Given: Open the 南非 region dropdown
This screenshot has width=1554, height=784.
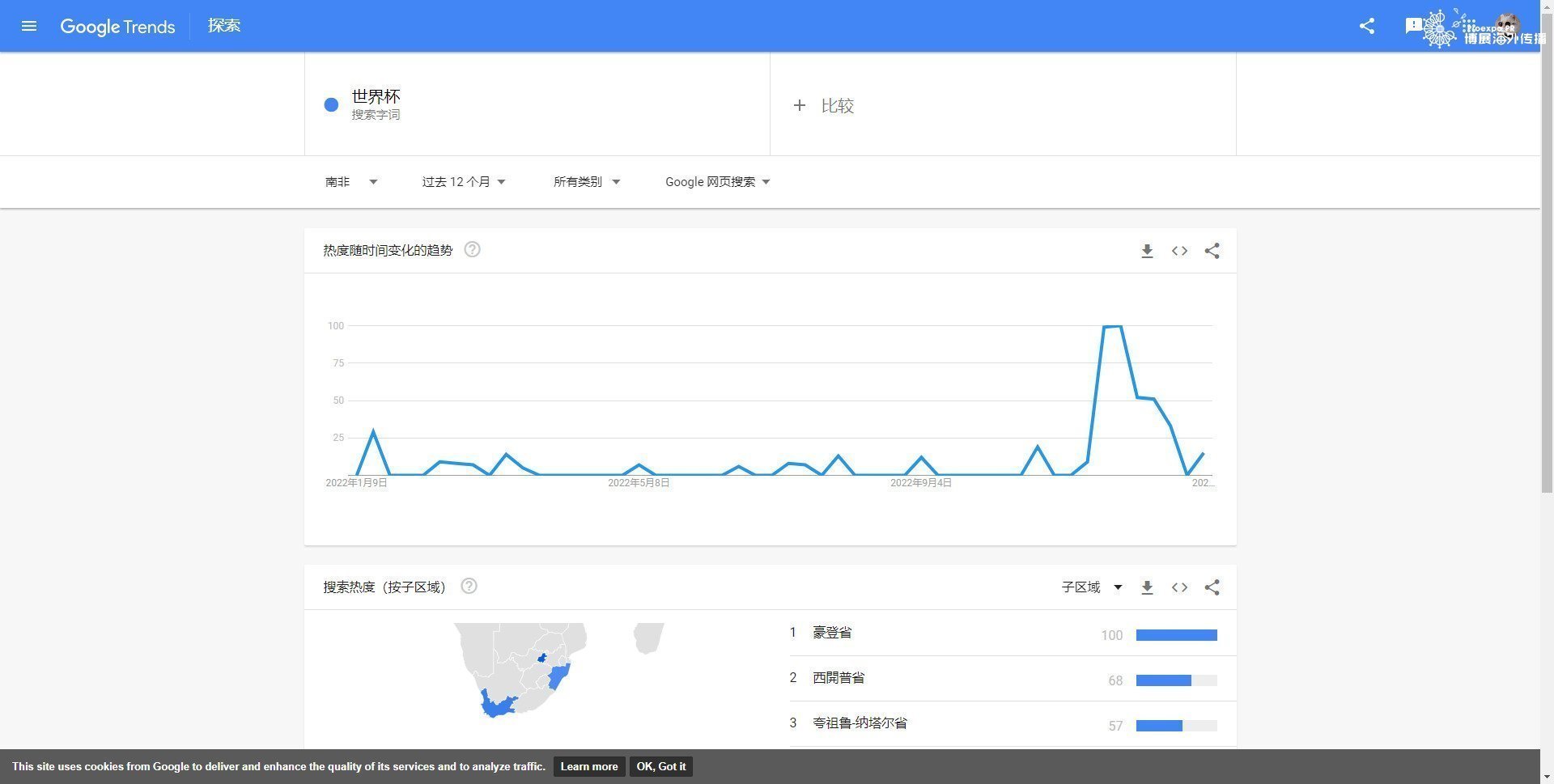Looking at the screenshot, I should click(x=351, y=182).
